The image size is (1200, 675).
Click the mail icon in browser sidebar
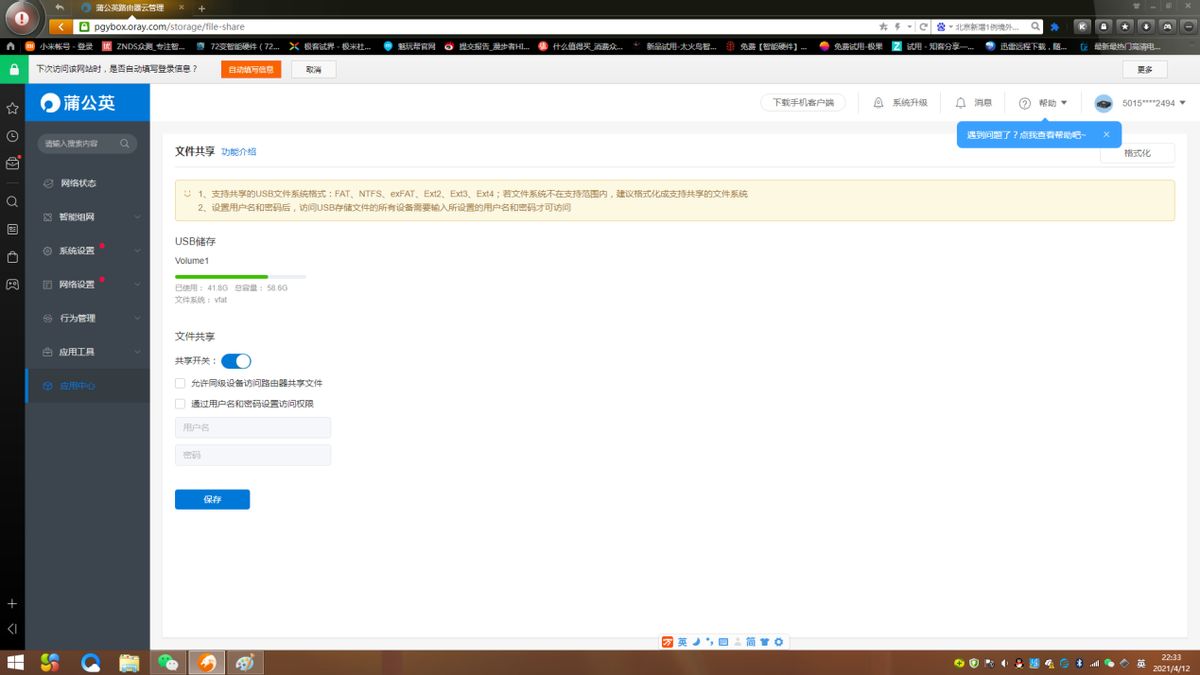click(12, 164)
